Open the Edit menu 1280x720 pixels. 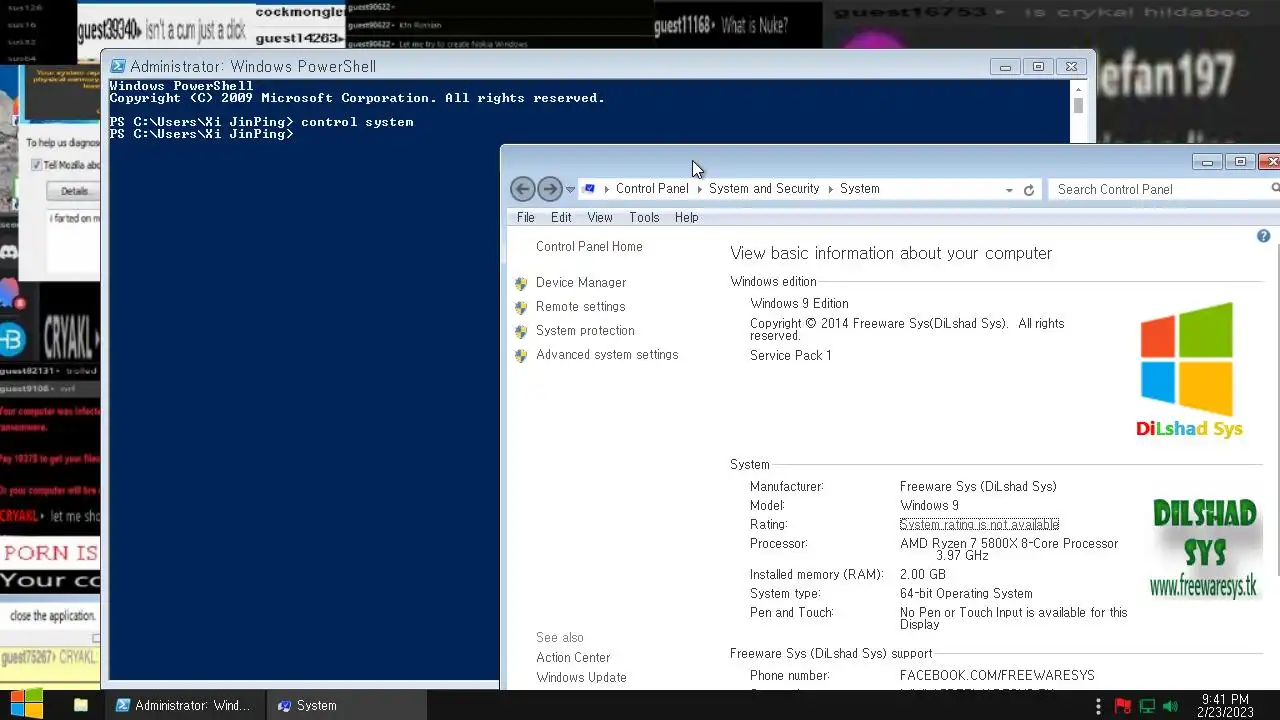tap(561, 217)
